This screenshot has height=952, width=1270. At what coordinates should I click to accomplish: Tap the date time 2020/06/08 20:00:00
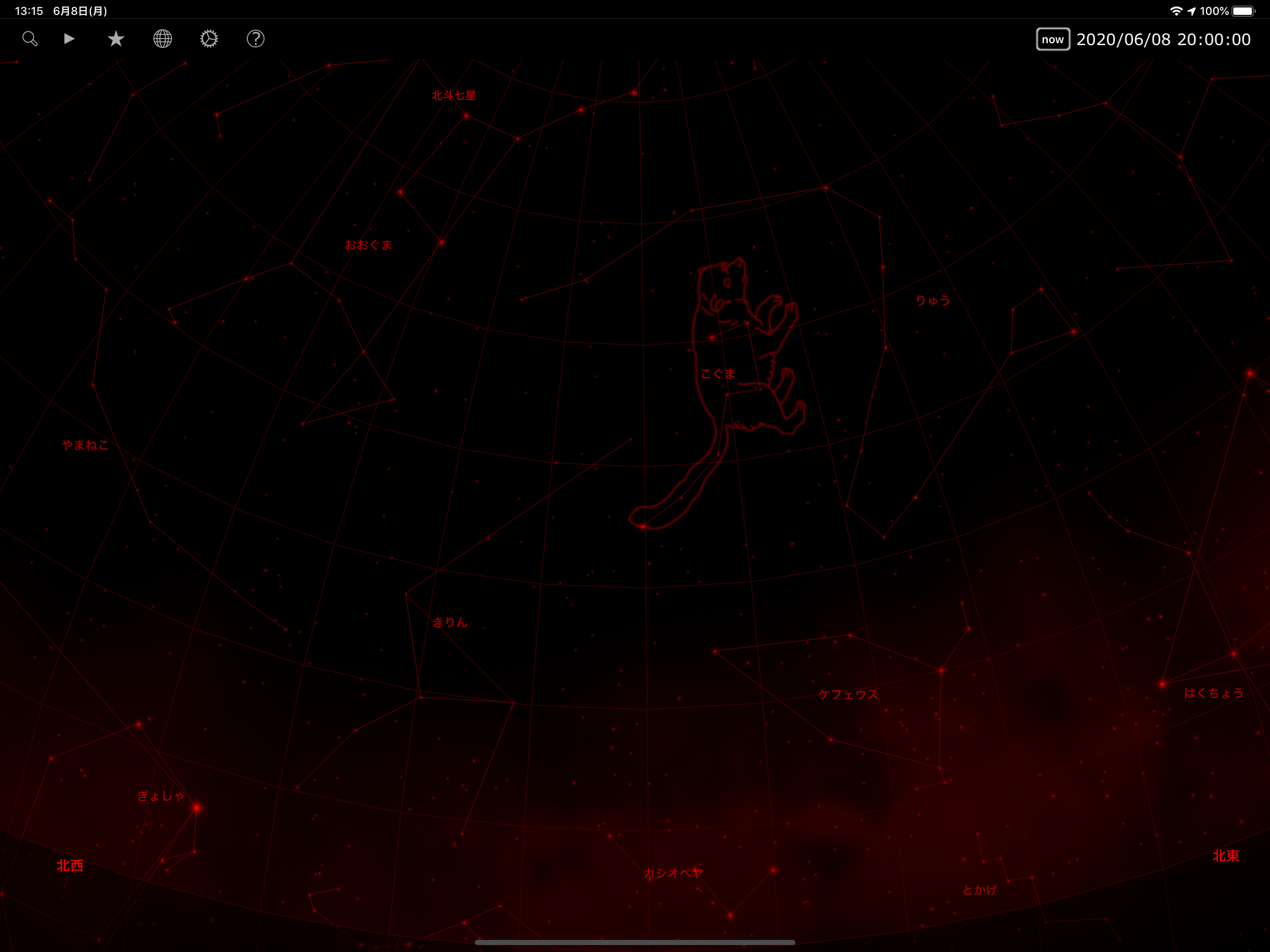click(x=1163, y=39)
